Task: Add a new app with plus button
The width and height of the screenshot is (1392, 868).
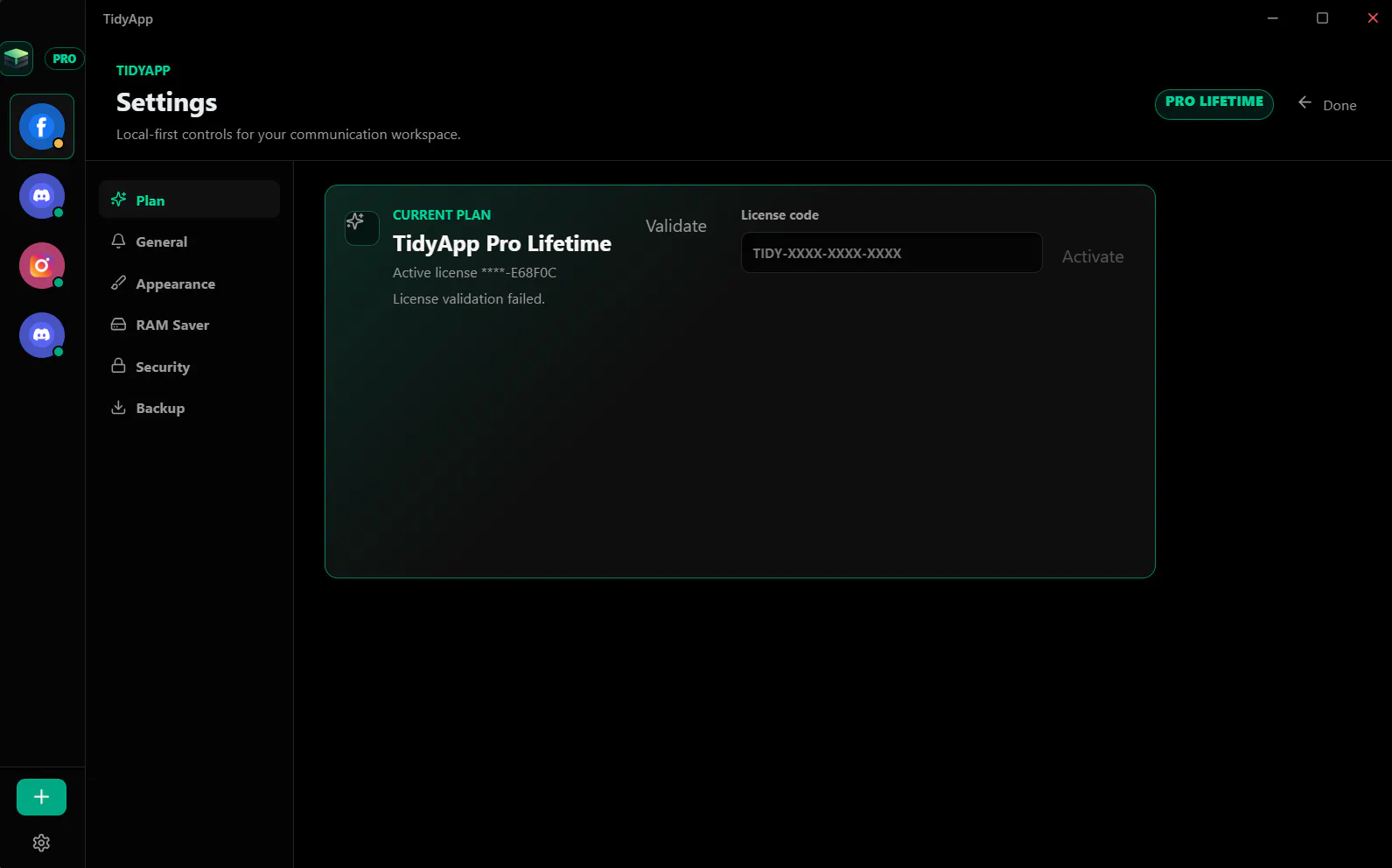Action: pyautogui.click(x=41, y=797)
